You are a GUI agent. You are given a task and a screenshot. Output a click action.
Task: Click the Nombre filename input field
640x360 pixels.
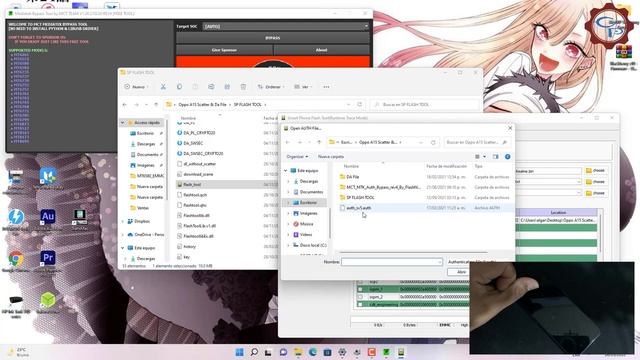point(391,262)
